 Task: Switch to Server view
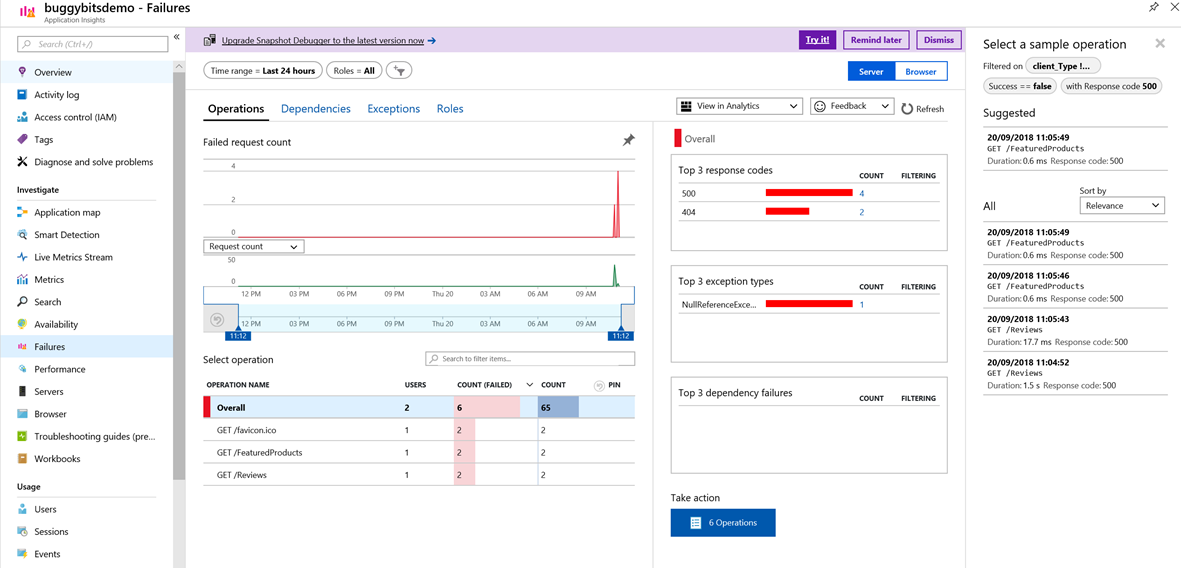click(871, 72)
